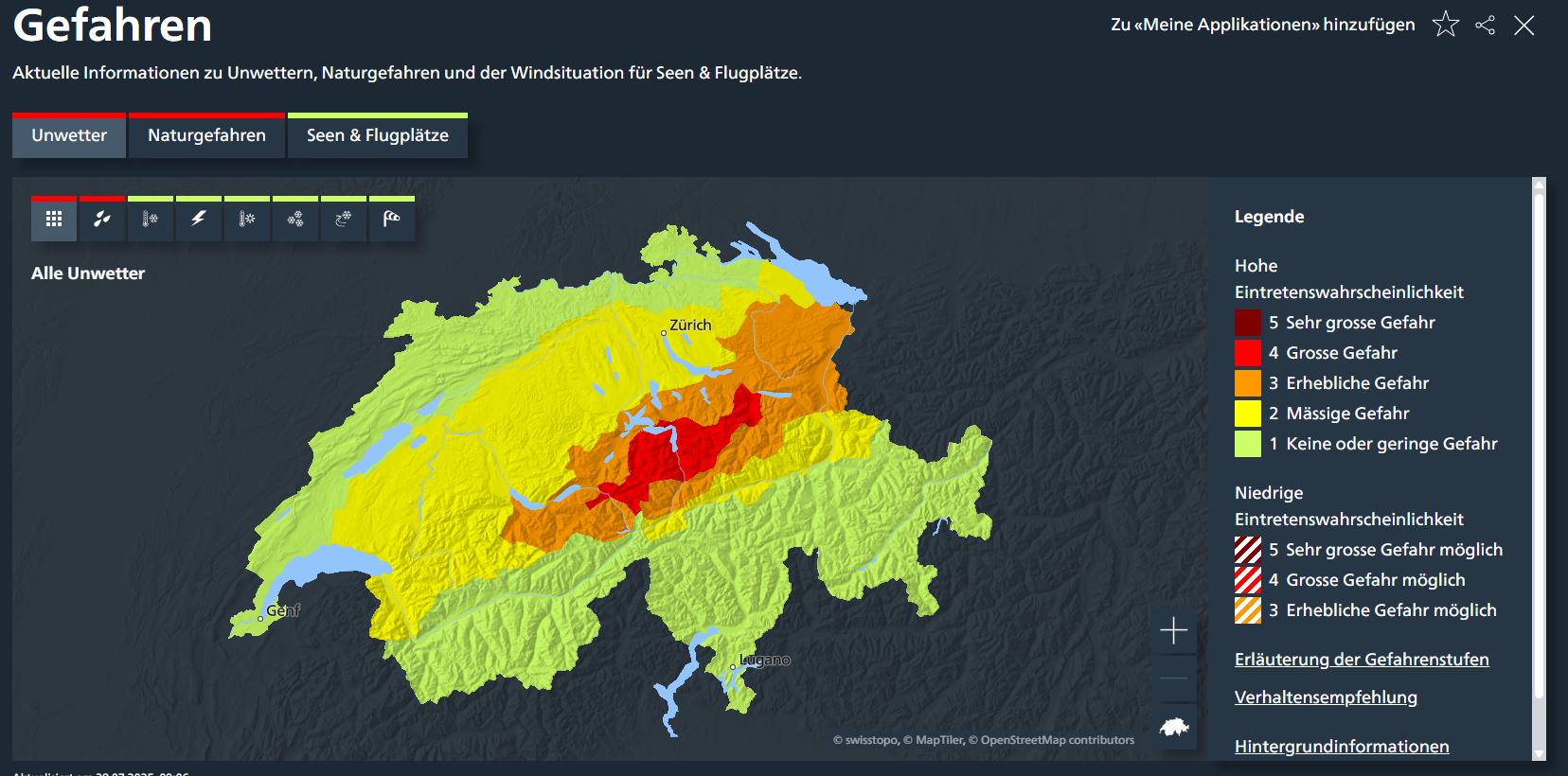Reset map to Switzerland overview
The width and height of the screenshot is (1568, 776).
coord(1174,727)
